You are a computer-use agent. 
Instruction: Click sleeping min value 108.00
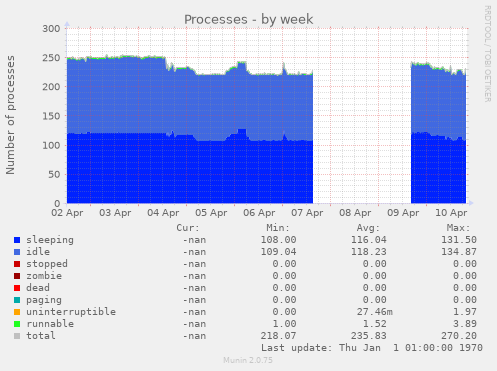coord(278,240)
